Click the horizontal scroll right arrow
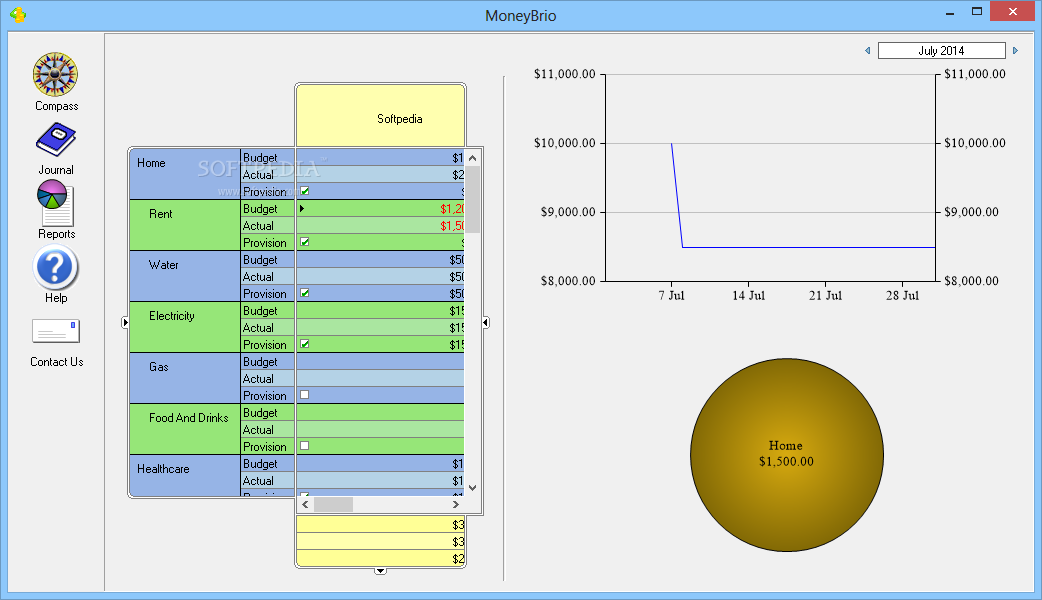This screenshot has height=600, width=1042. 456,504
